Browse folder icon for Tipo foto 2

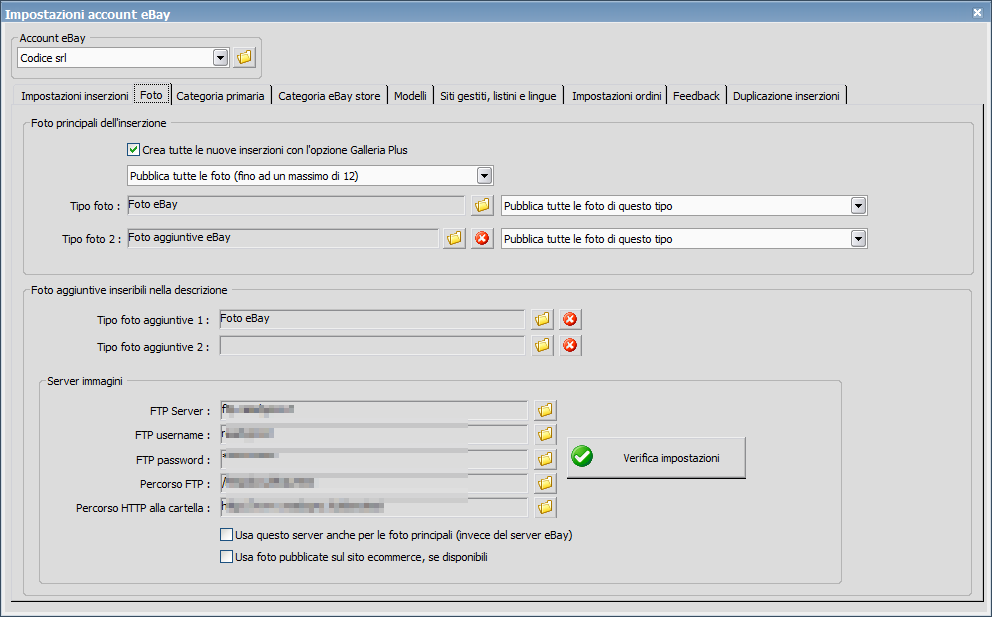point(454,239)
